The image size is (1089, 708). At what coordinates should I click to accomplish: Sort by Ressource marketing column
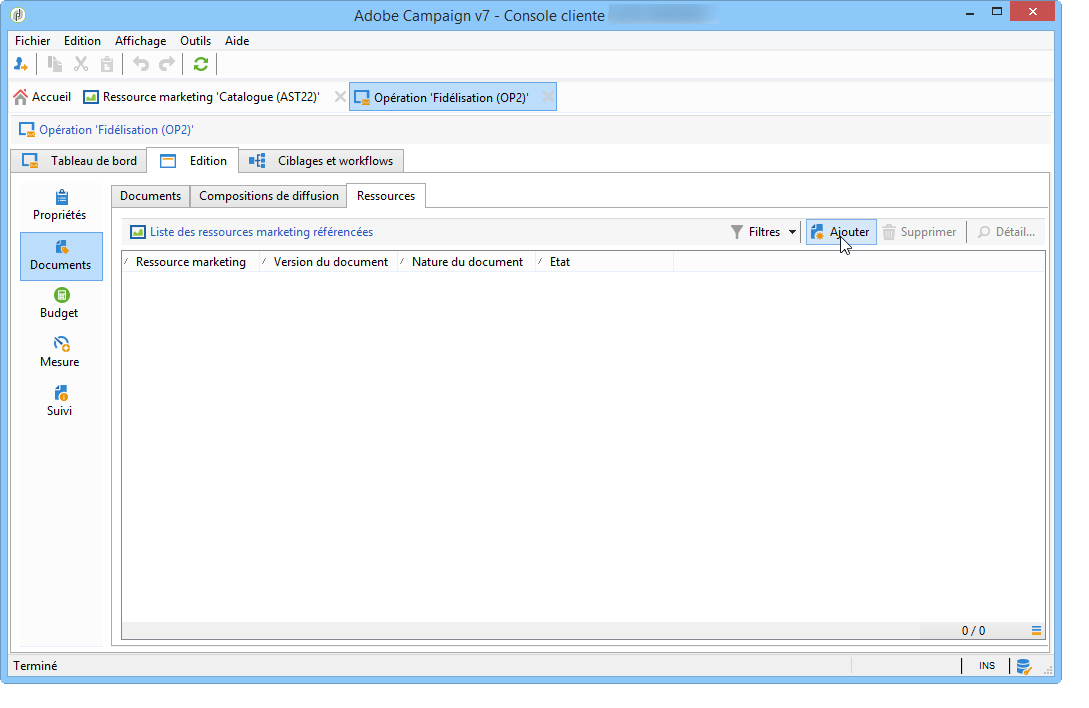[191, 262]
